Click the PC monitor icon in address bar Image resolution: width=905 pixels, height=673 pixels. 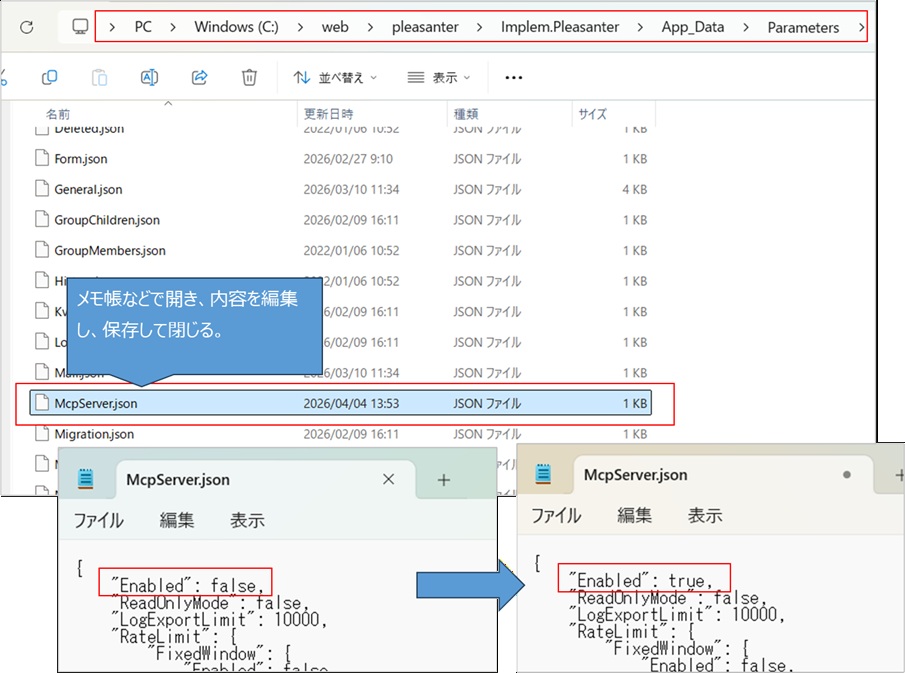pyautogui.click(x=81, y=27)
